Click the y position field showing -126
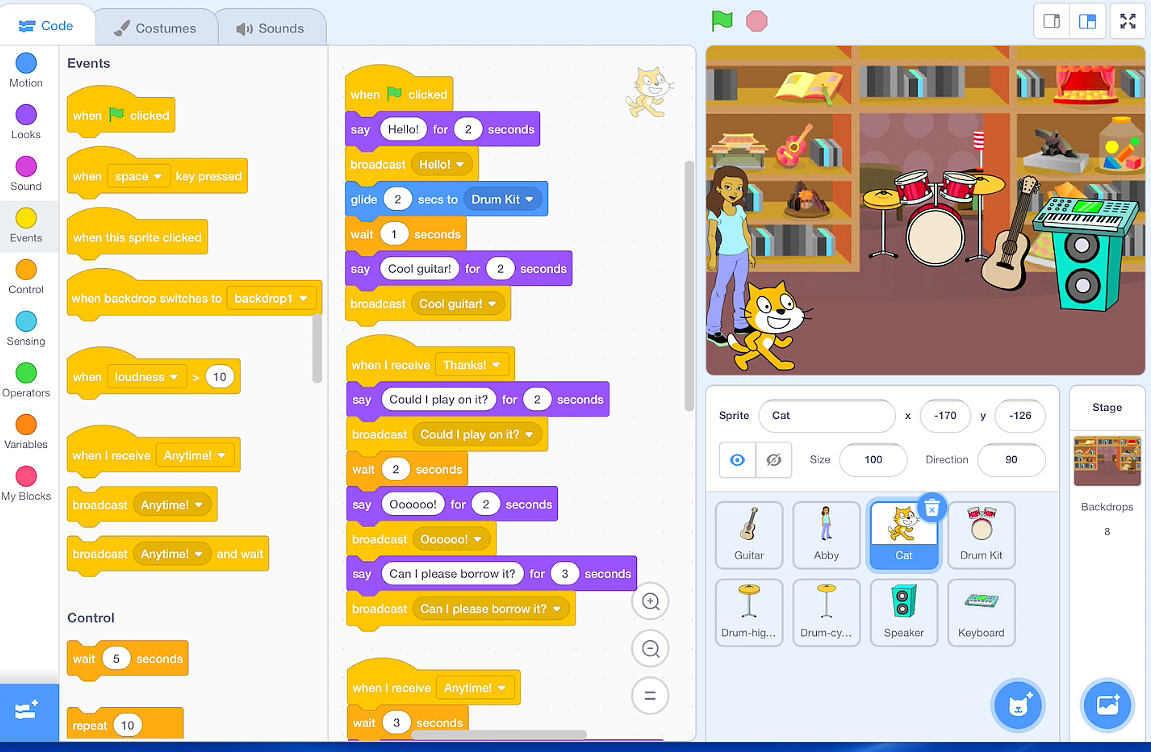 tap(1020, 416)
